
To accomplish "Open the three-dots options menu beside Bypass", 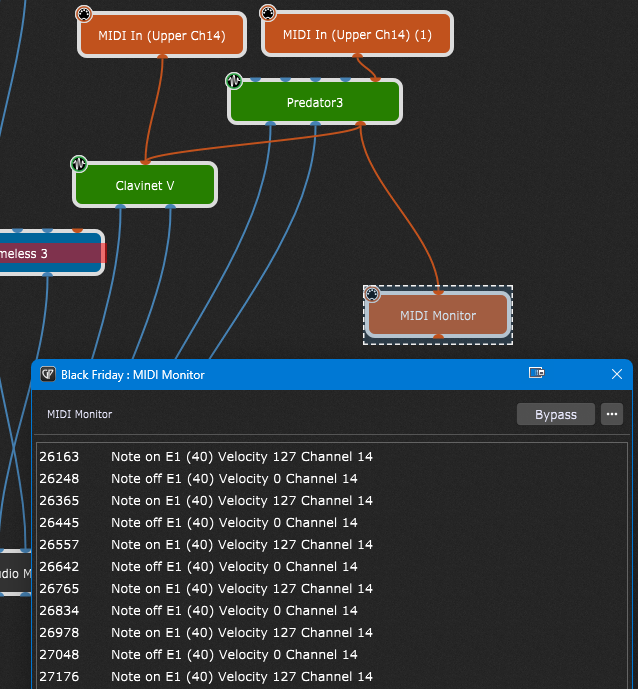I will [612, 414].
